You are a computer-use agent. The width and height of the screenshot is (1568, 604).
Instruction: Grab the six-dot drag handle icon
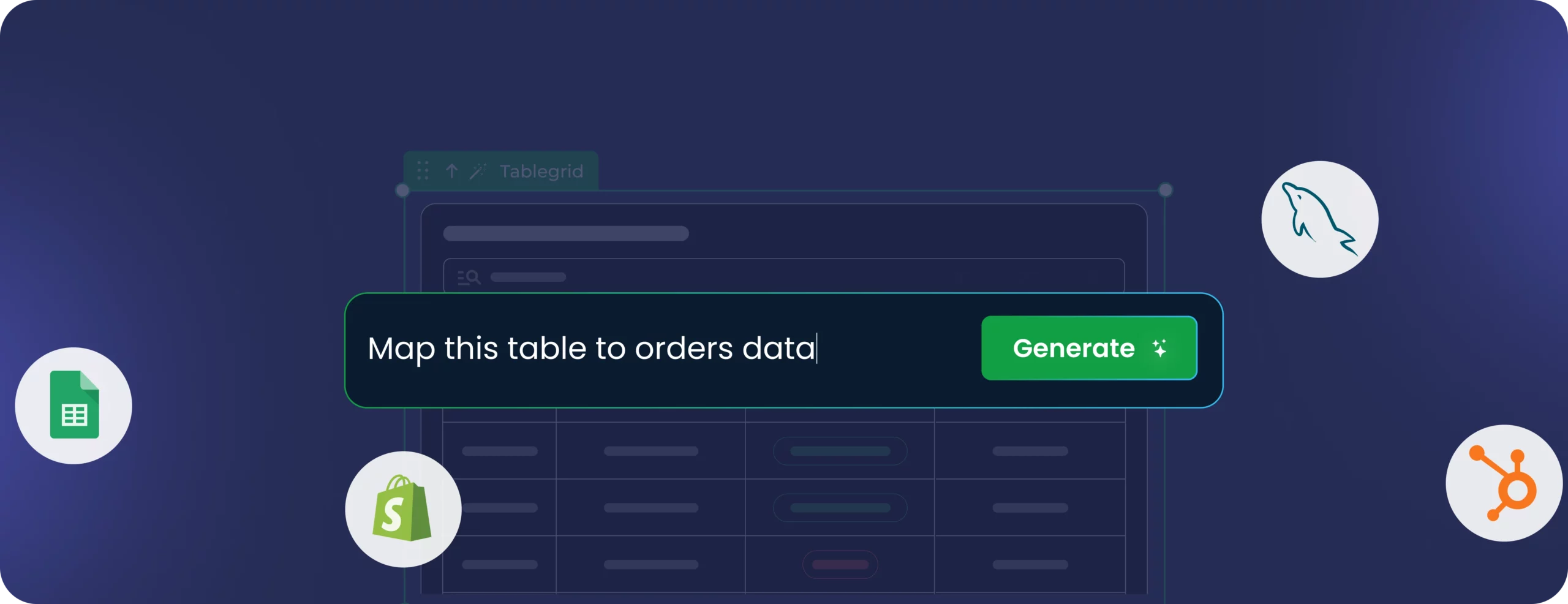tap(423, 171)
